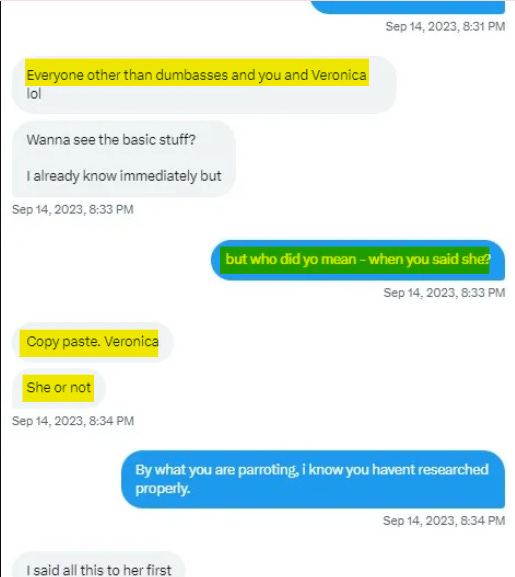This screenshot has width=515, height=577.
Task: Click the 'She or not' message bubble
Action: pos(59,388)
